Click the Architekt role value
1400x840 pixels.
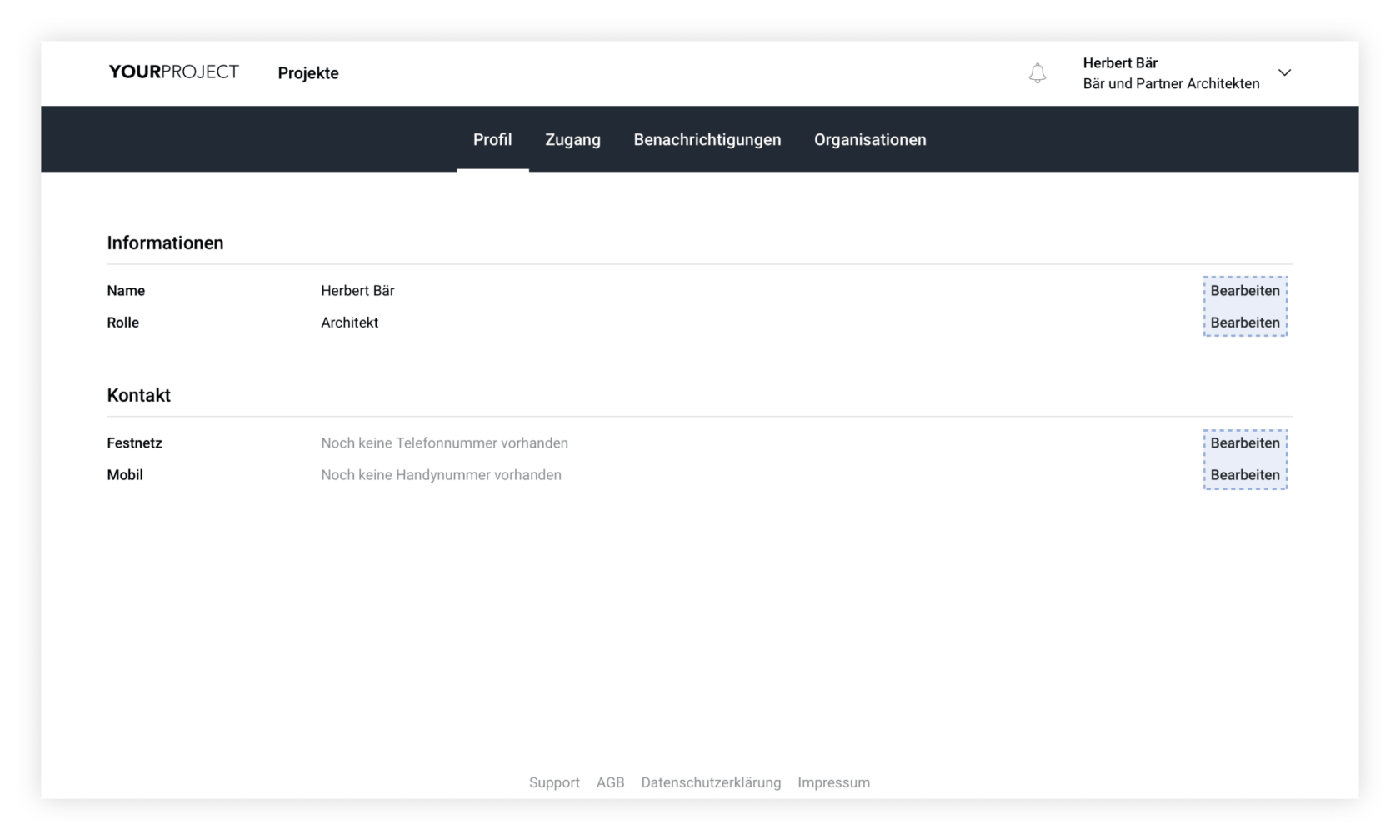[349, 322]
